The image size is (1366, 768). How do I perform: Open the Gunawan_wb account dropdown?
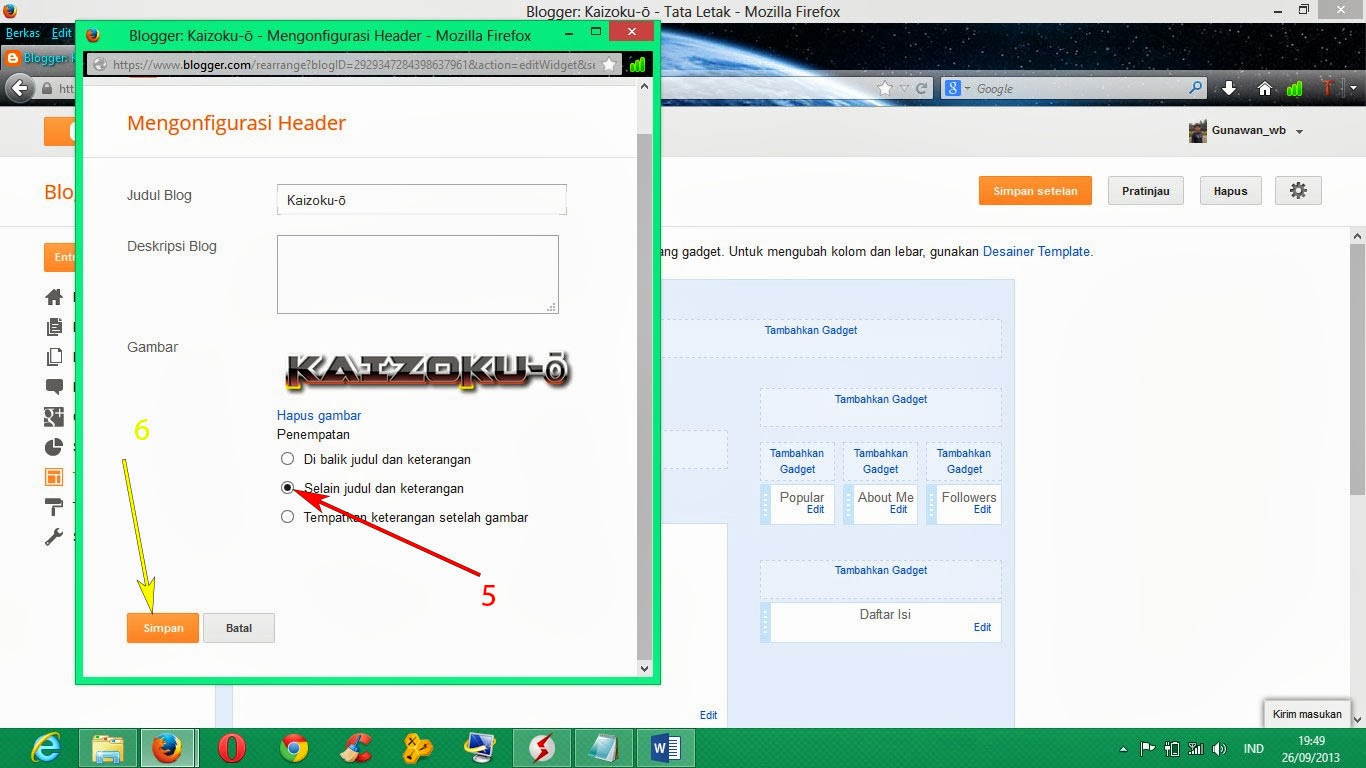point(1247,130)
